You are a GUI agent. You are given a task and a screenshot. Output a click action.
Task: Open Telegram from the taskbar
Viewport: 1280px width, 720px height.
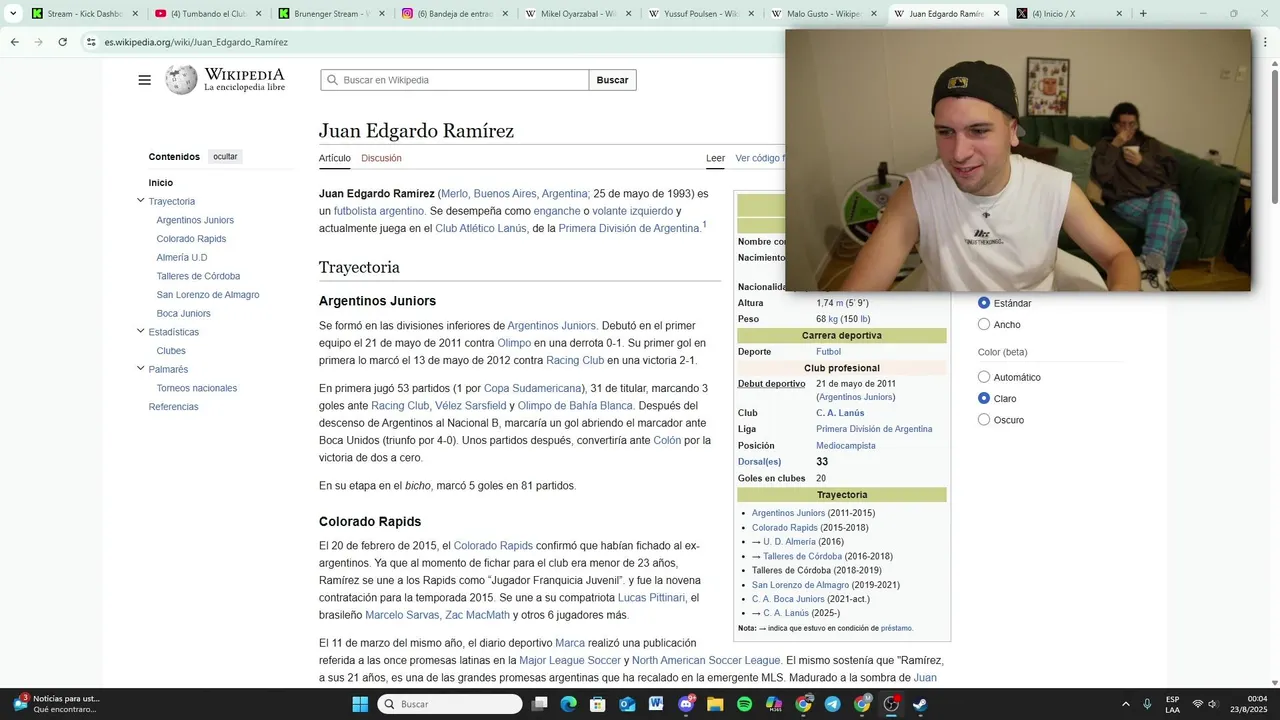tap(832, 704)
